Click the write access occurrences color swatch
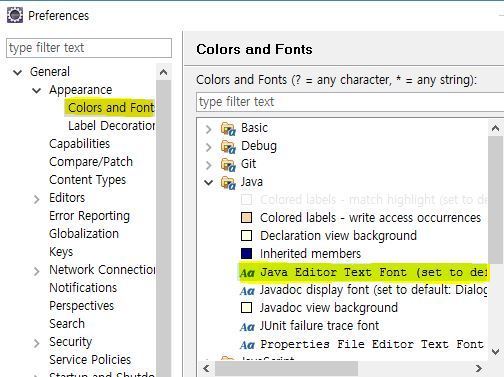 [x=246, y=218]
